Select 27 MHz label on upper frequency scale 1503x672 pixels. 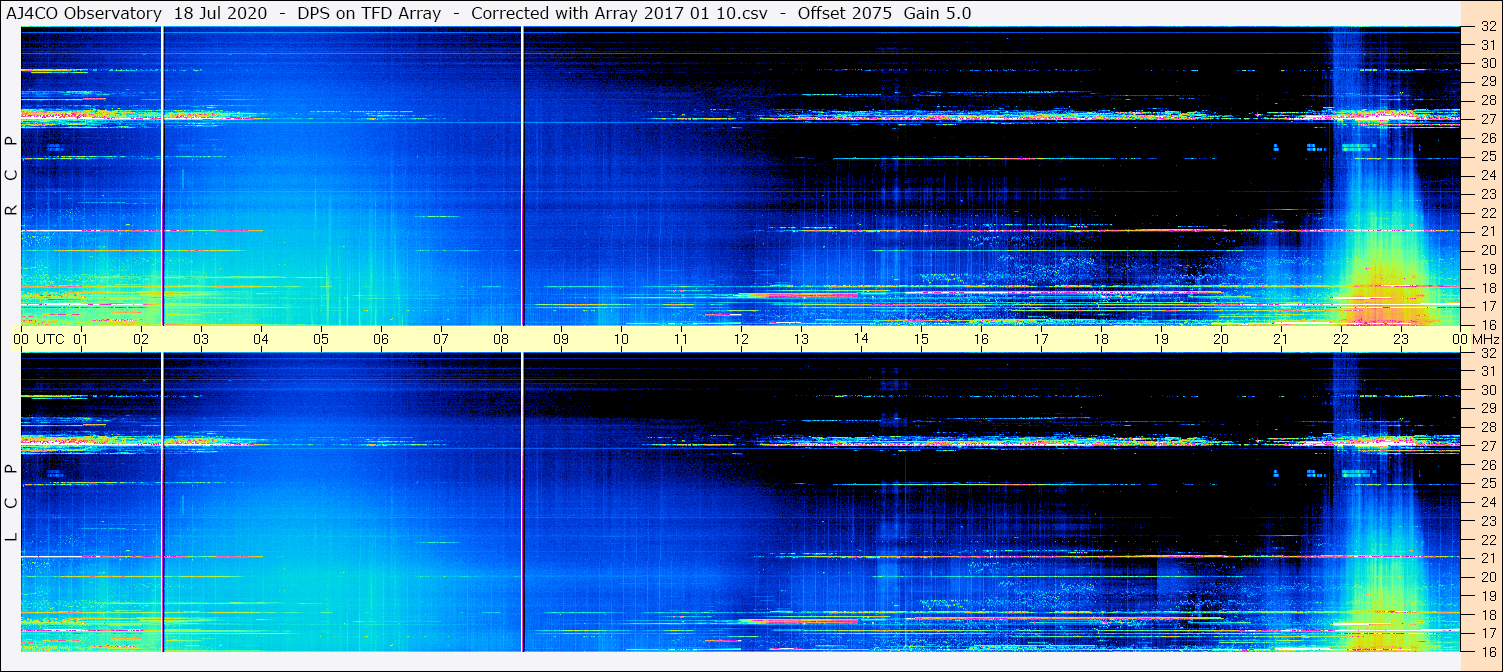(x=1487, y=119)
